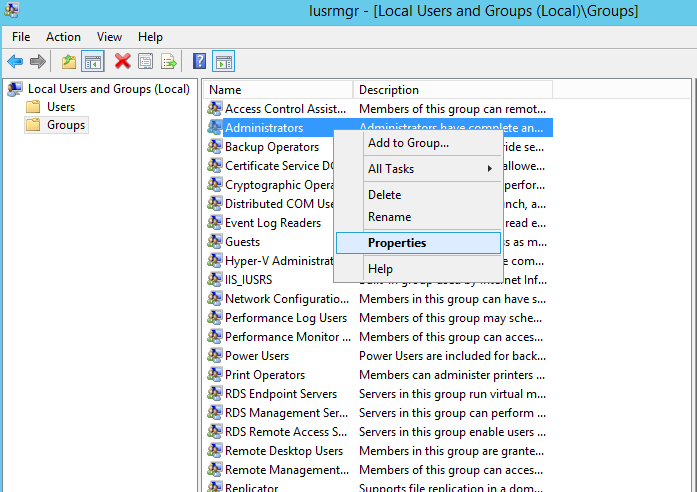Select Performance Monitor ... group name
Viewport: 697px width, 492px height.
(288, 337)
